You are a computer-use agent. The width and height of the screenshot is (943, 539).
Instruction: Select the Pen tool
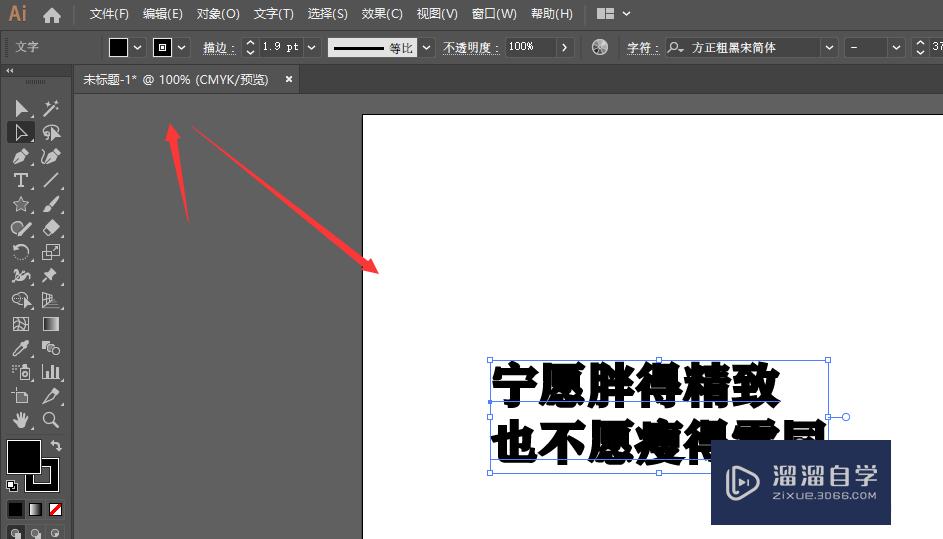[21, 156]
